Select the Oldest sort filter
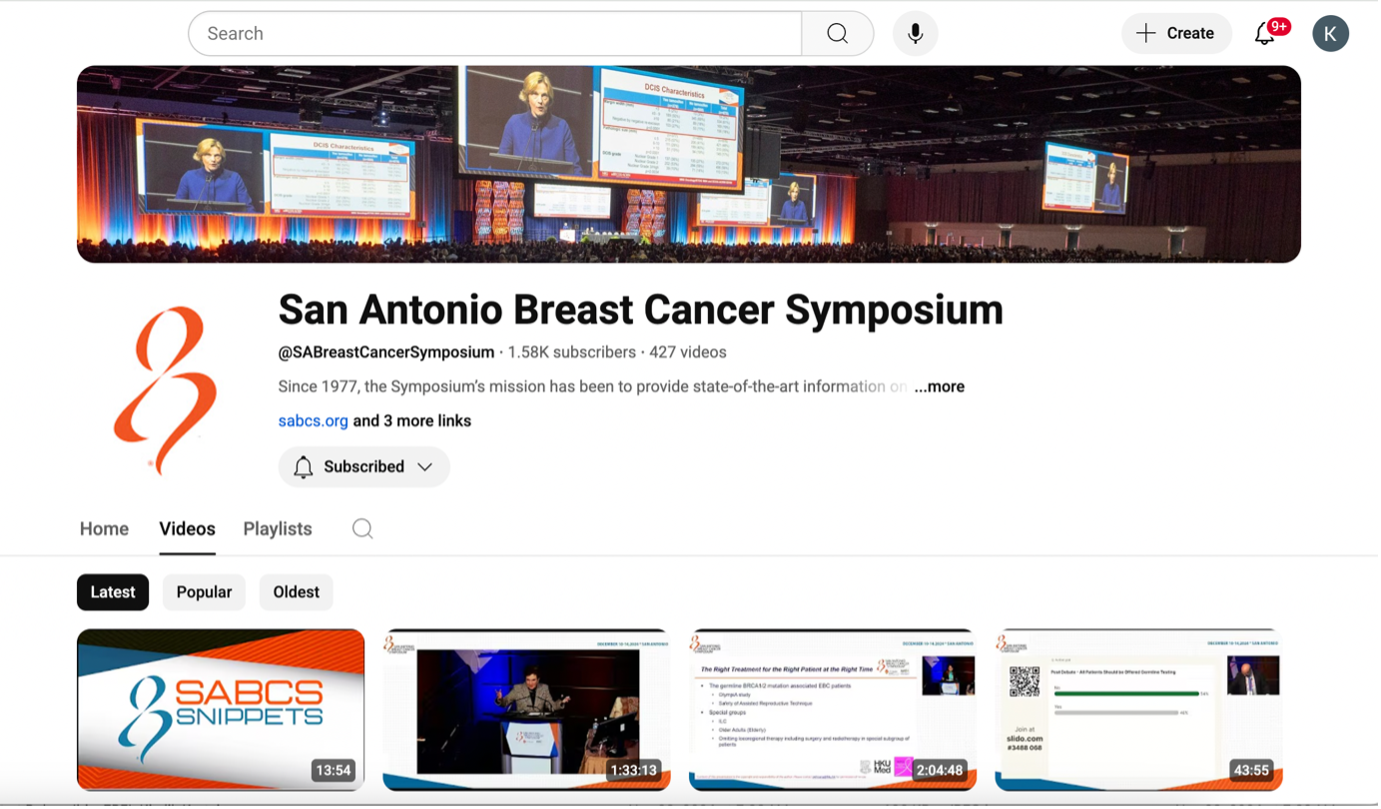The height and width of the screenshot is (809, 1381). click(x=296, y=592)
